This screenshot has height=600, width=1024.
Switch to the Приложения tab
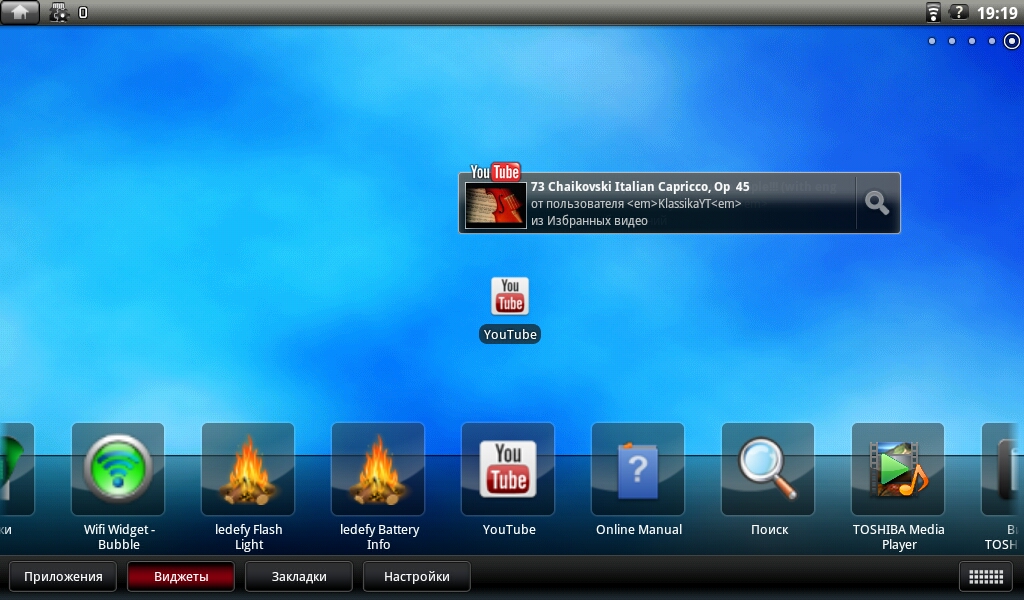point(63,576)
